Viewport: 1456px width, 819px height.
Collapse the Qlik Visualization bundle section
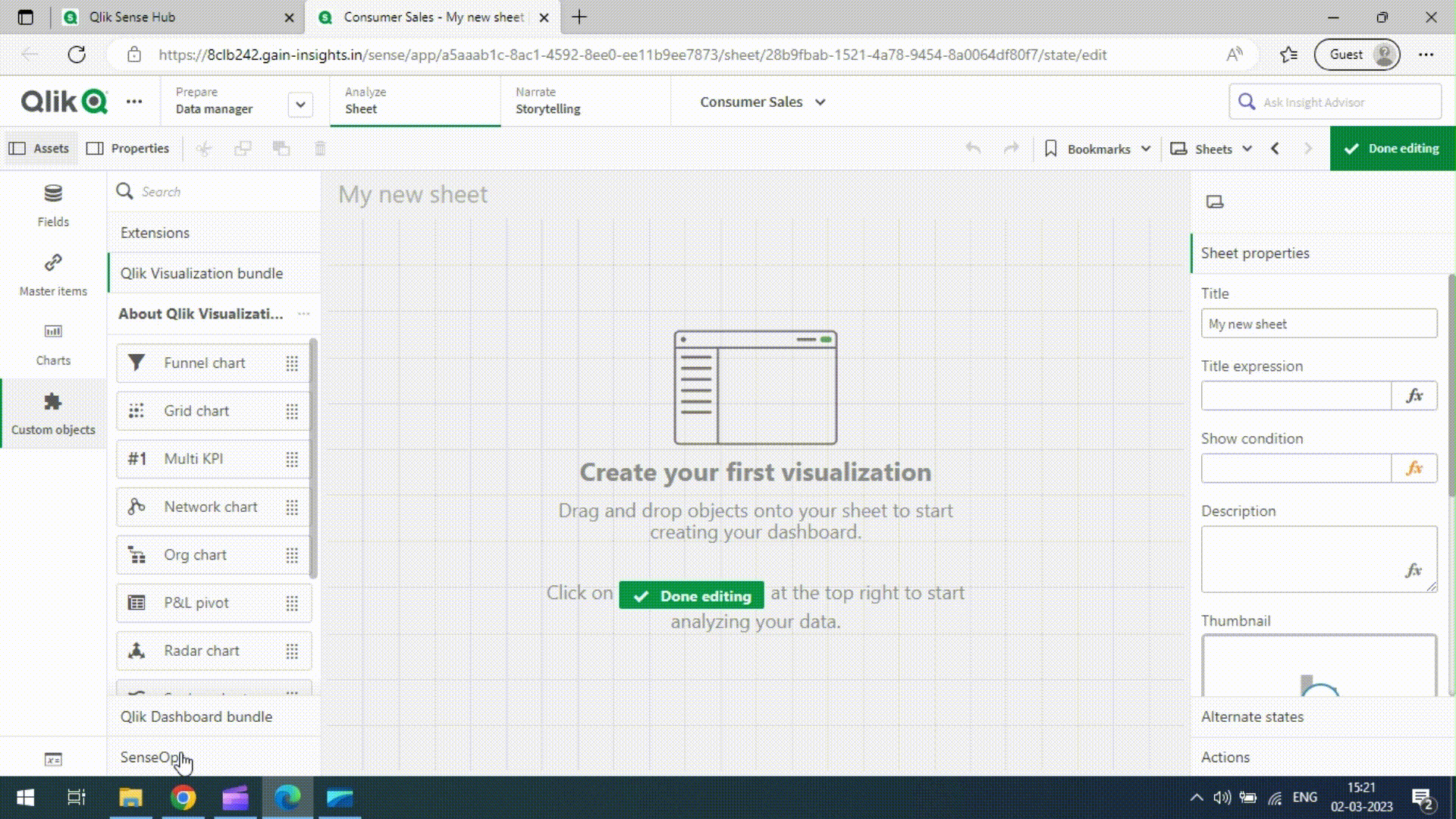[214, 273]
